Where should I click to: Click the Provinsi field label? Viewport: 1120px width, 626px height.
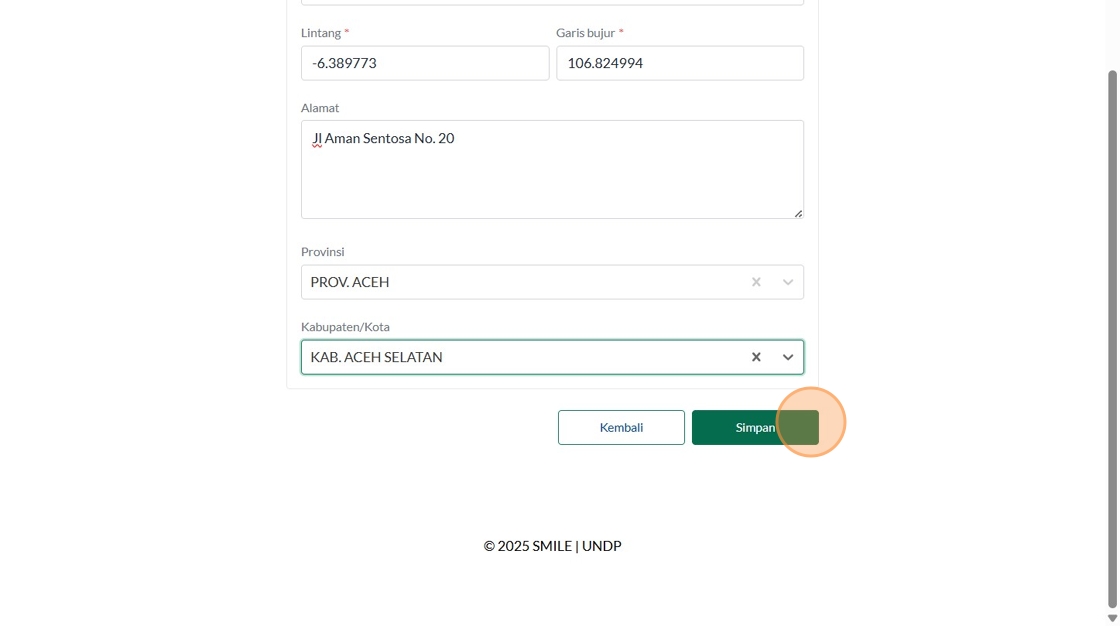tap(323, 252)
